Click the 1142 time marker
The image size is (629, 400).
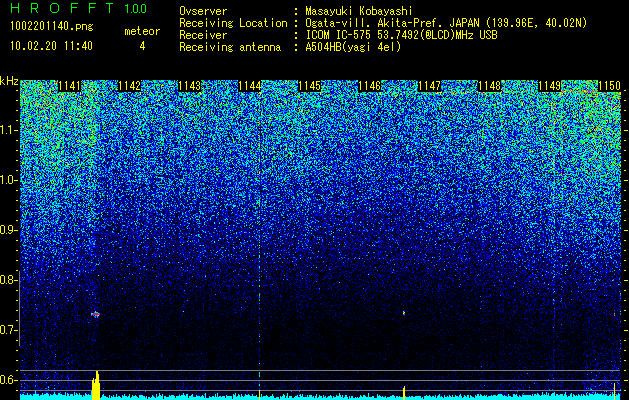point(130,86)
